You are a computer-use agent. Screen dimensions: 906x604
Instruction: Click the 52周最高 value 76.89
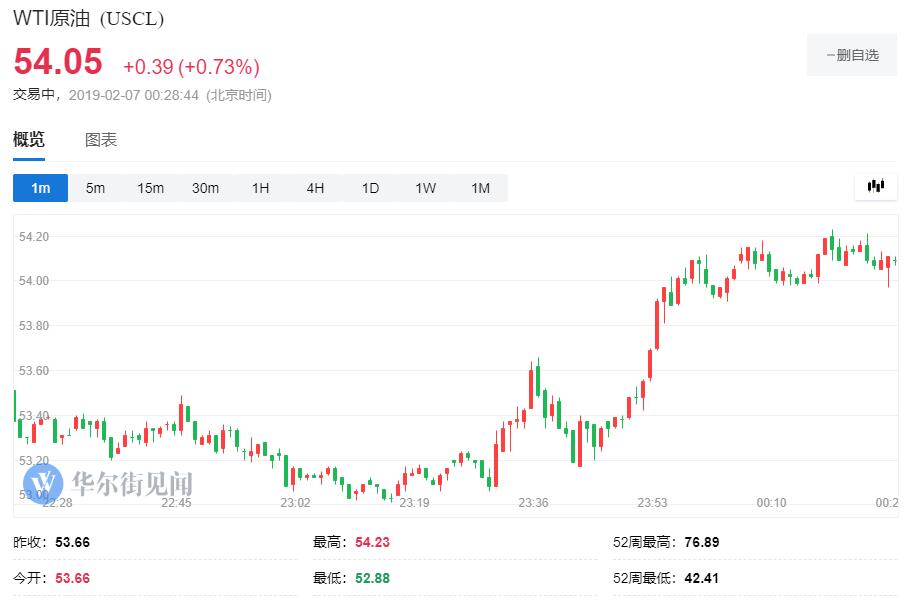point(701,542)
